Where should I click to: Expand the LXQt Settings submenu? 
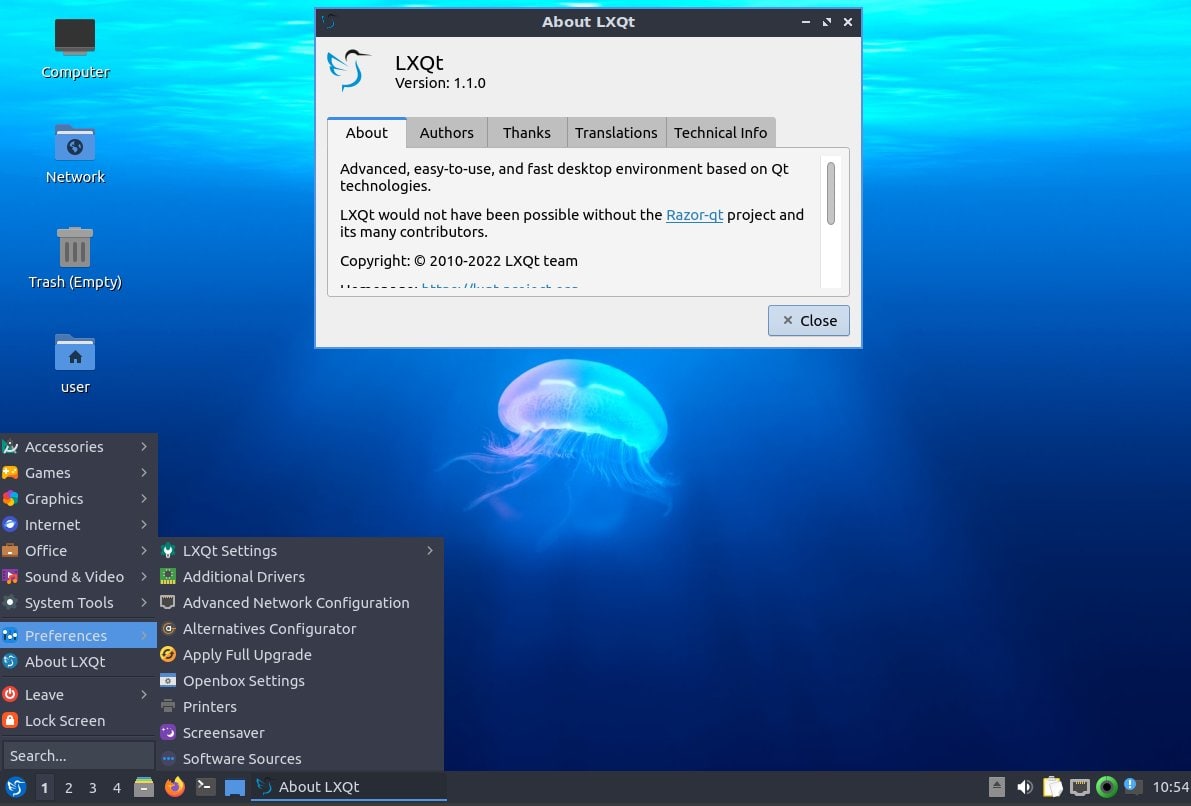click(x=300, y=551)
